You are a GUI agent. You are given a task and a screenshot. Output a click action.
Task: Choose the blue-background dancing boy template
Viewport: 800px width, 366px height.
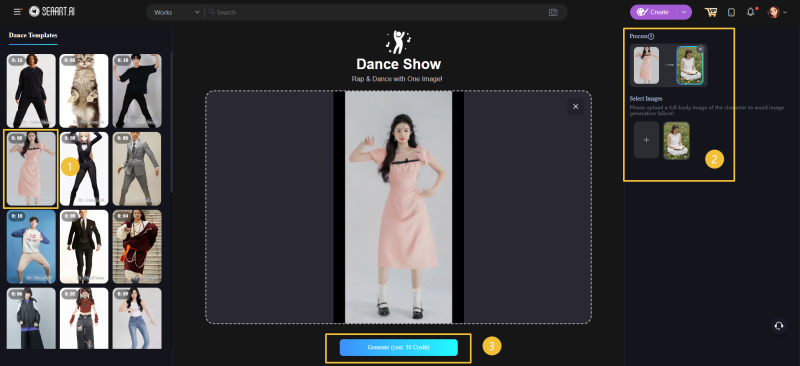point(31,247)
